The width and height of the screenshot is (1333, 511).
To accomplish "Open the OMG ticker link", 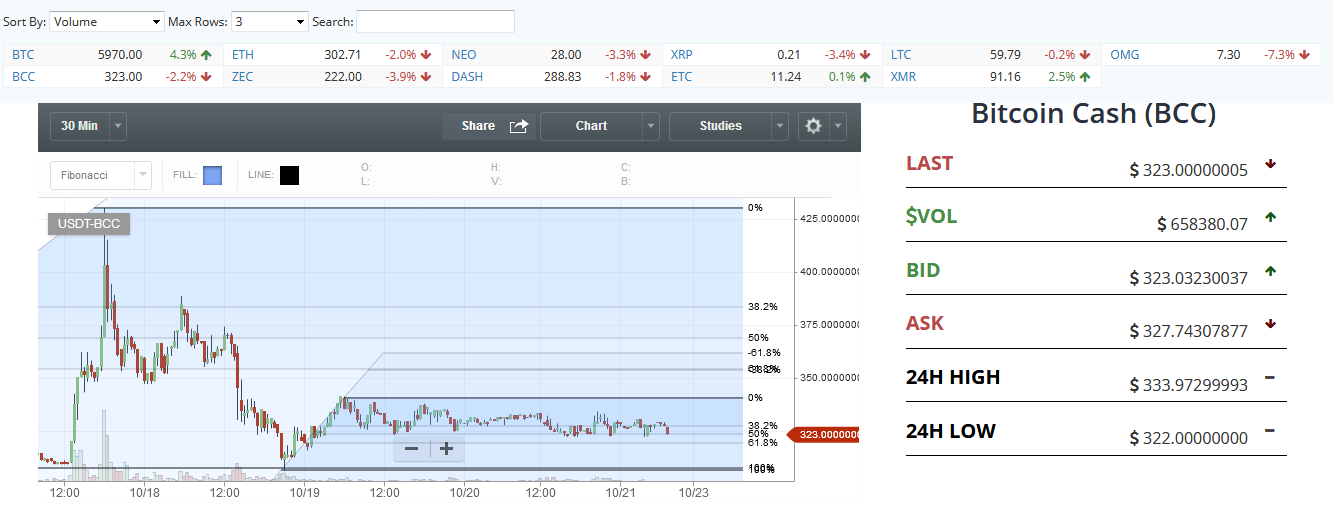I will (1125, 55).
